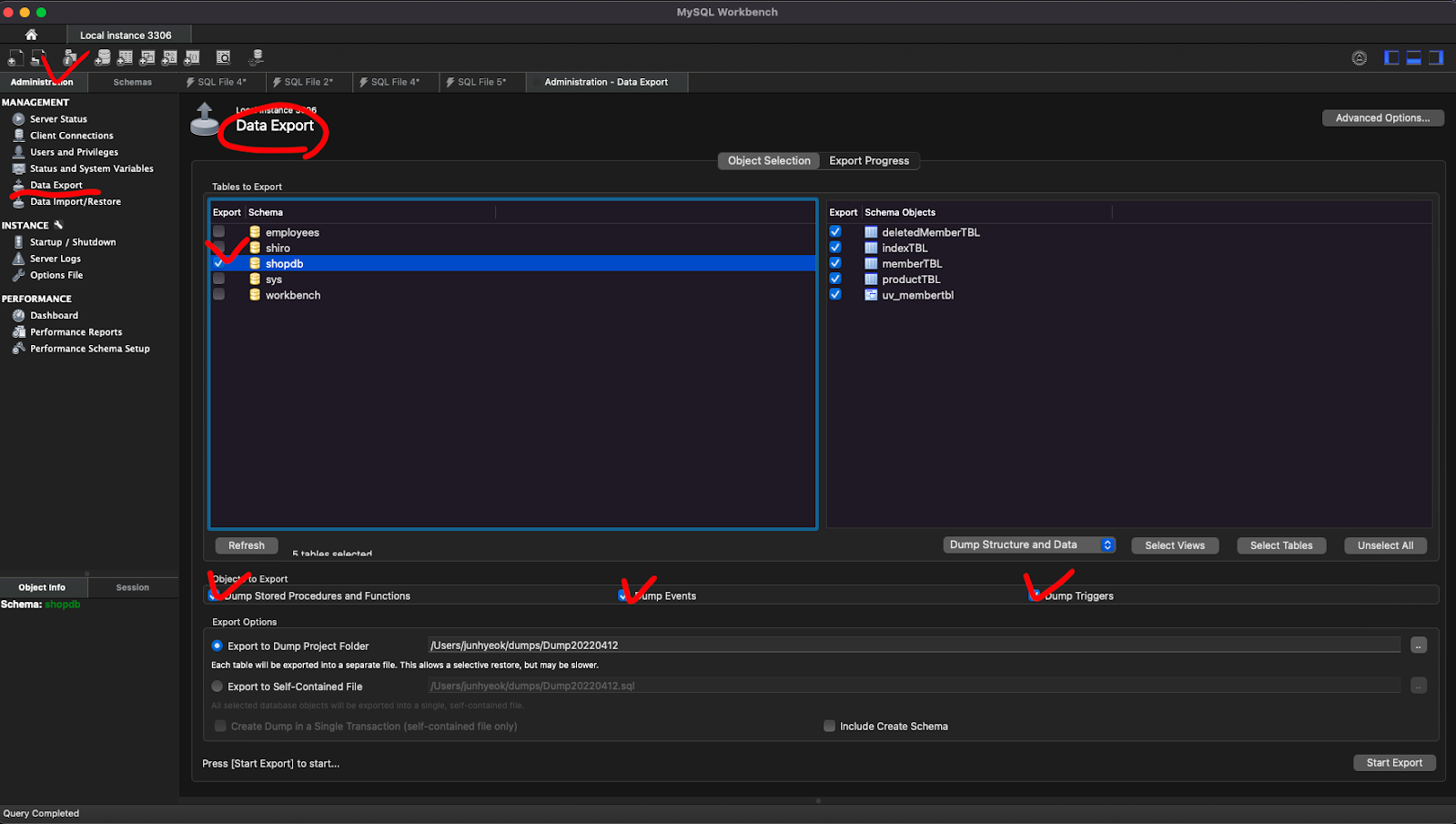Switch to Schemas sidebar tab

[133, 82]
